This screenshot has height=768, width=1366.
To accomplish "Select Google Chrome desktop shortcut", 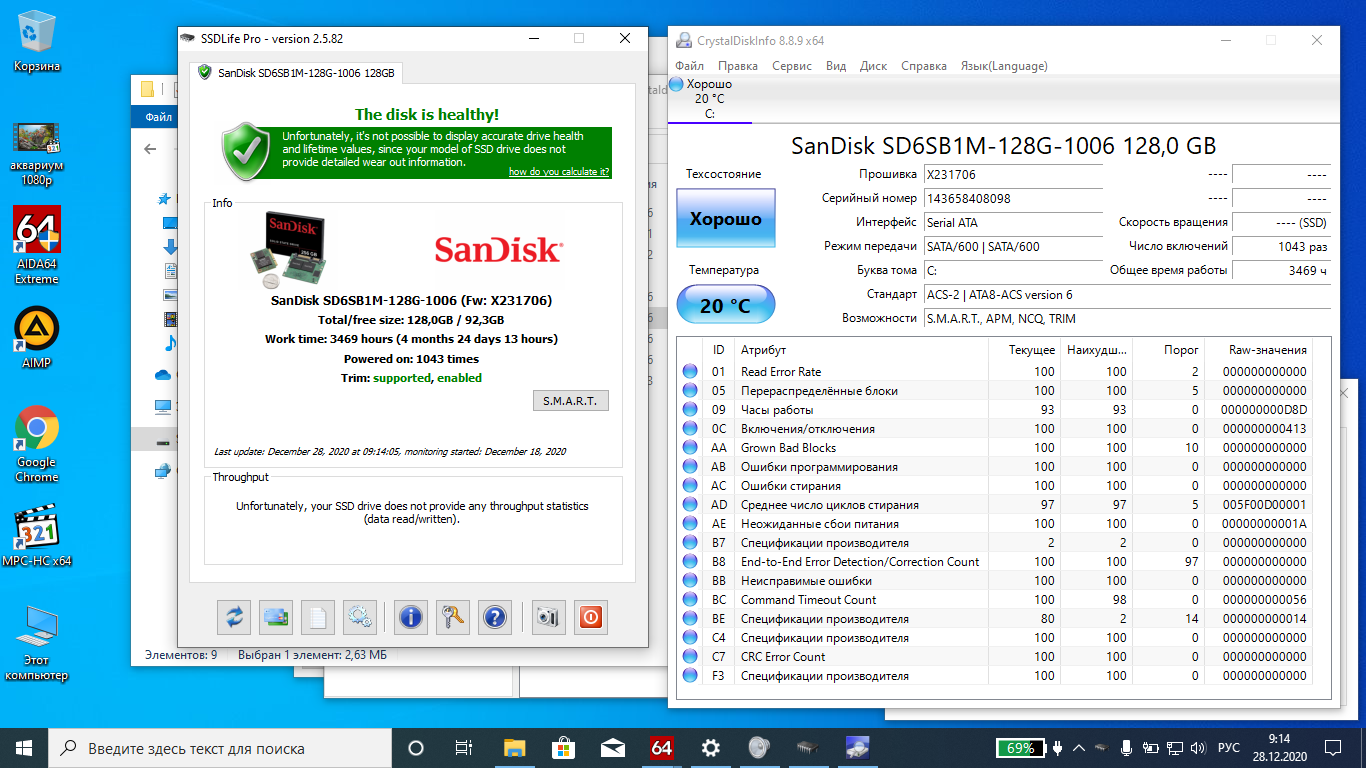I will point(37,444).
